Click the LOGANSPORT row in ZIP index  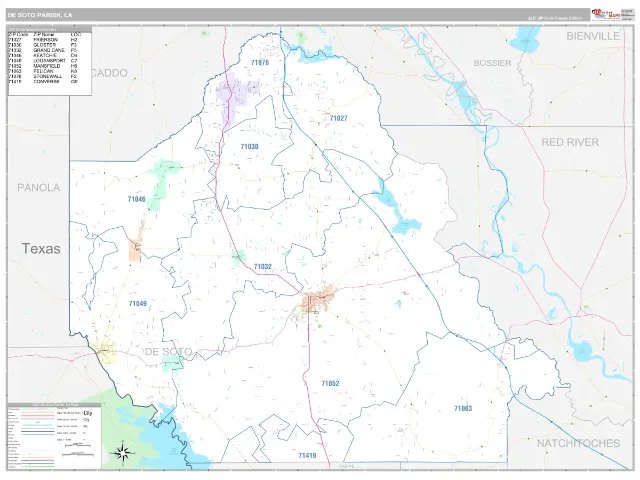pyautogui.click(x=44, y=61)
